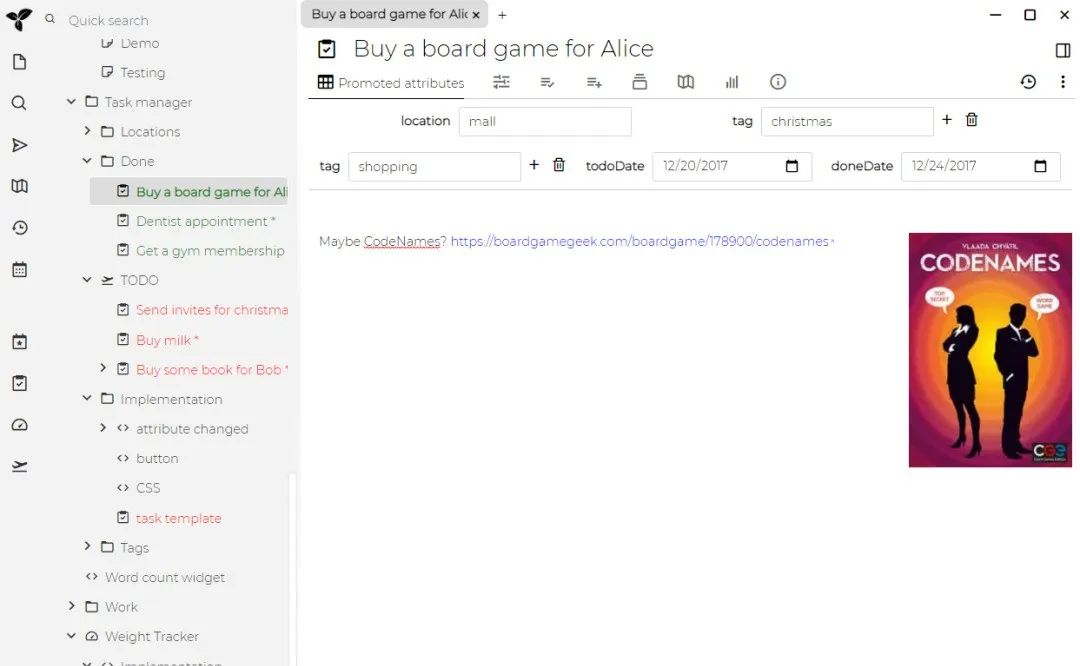Screen dimensions: 1080x666
Task: Expand the Locations folder
Action: (x=87, y=131)
